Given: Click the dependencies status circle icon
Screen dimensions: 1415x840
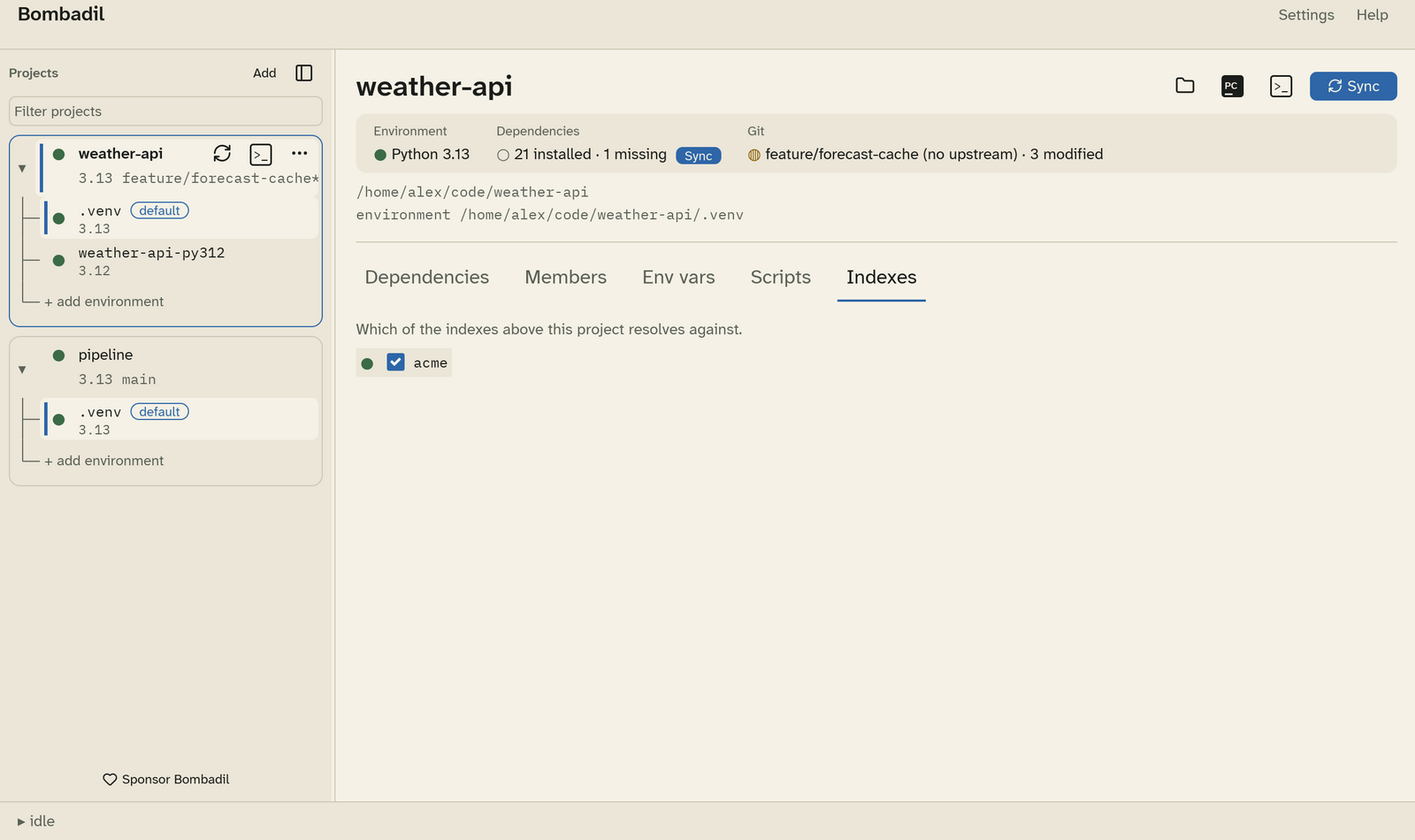Looking at the screenshot, I should coord(503,155).
